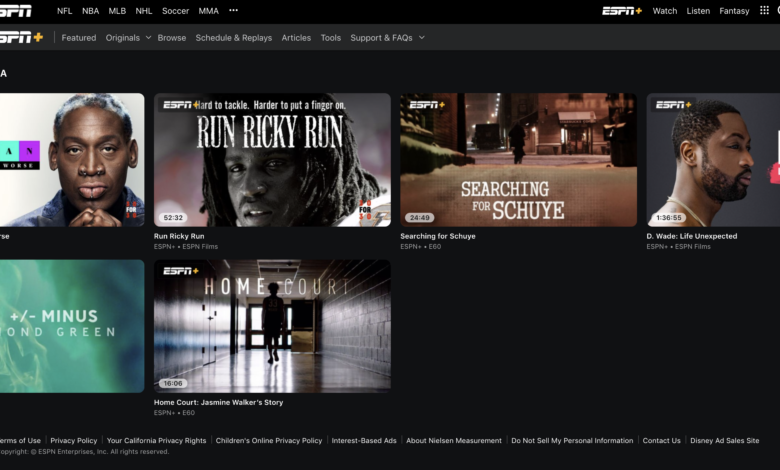Open Support & FAQs tab label
This screenshot has height=470, width=780.
(381, 38)
